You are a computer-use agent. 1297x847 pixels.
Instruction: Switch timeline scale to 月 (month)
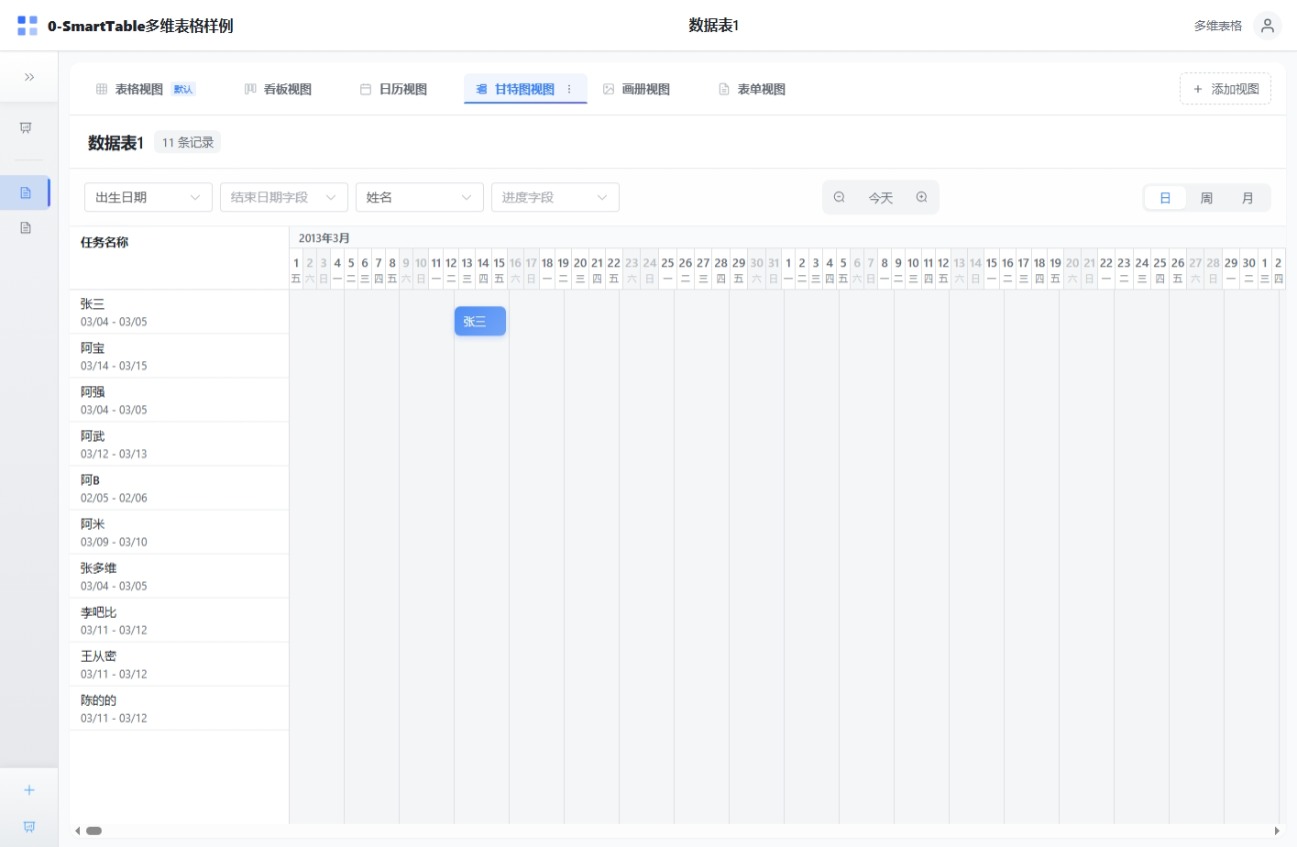click(x=1247, y=198)
